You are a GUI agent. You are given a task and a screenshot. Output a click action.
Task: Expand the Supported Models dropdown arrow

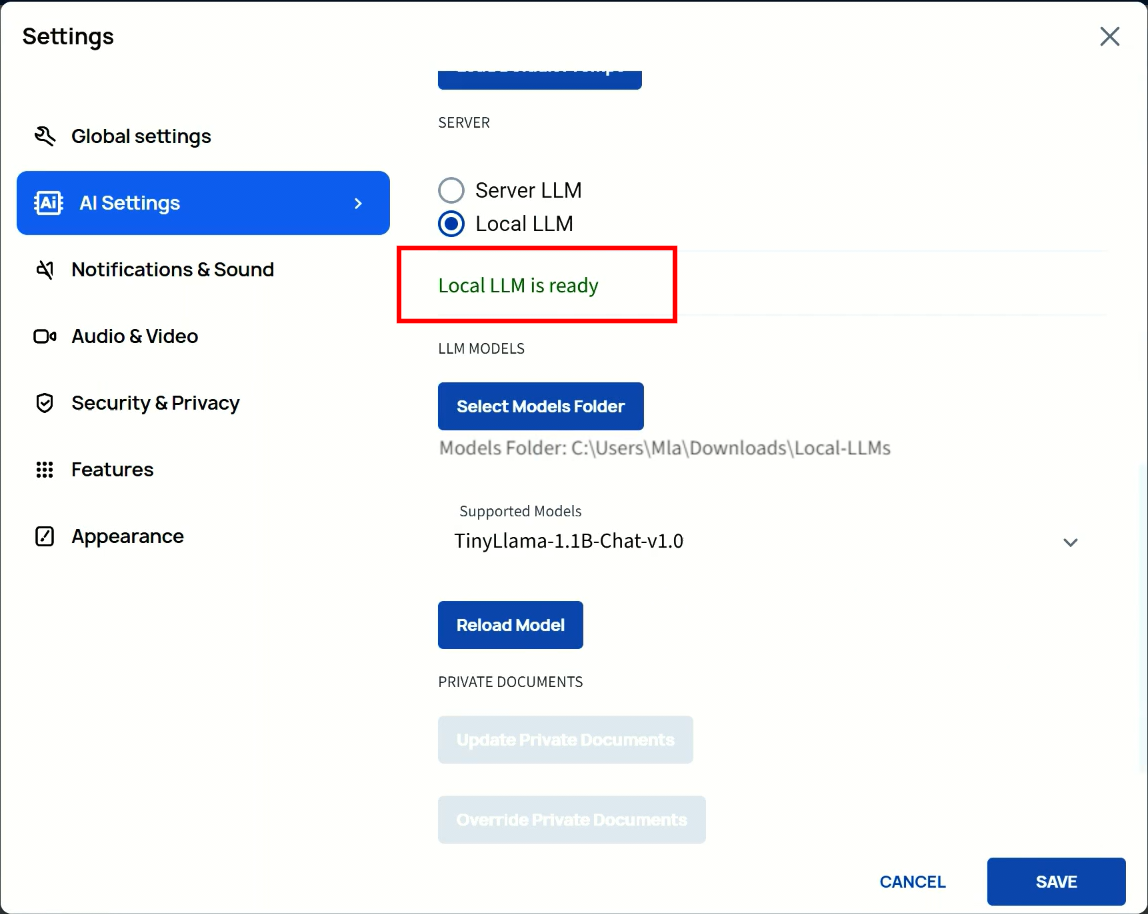tap(1070, 543)
